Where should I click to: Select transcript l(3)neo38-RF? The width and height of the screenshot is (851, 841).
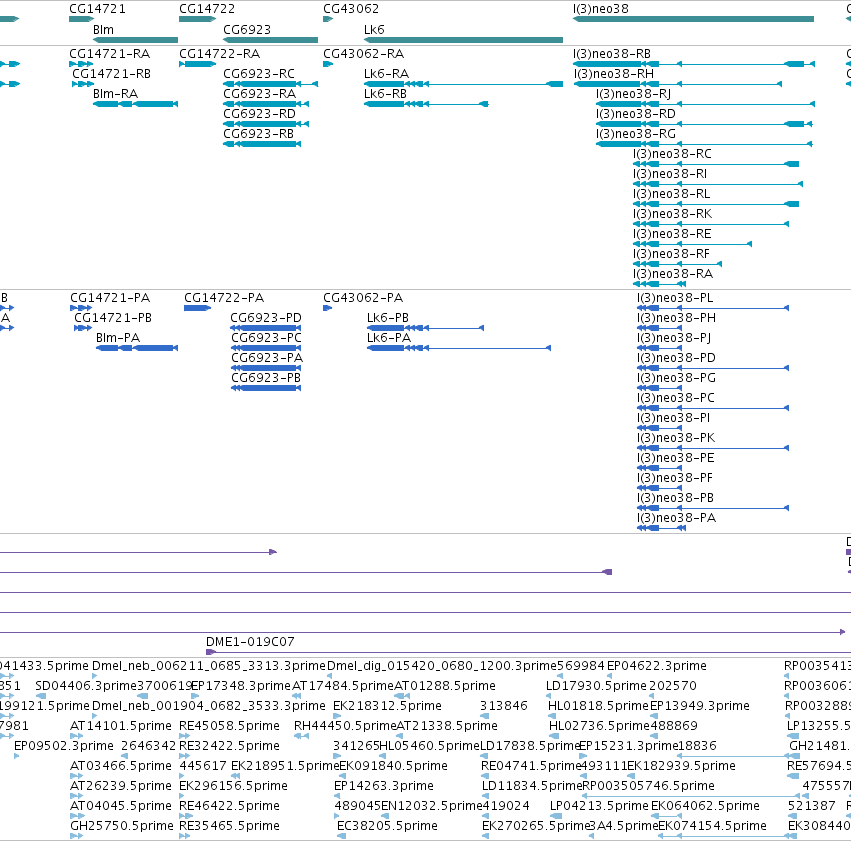[x=671, y=254]
